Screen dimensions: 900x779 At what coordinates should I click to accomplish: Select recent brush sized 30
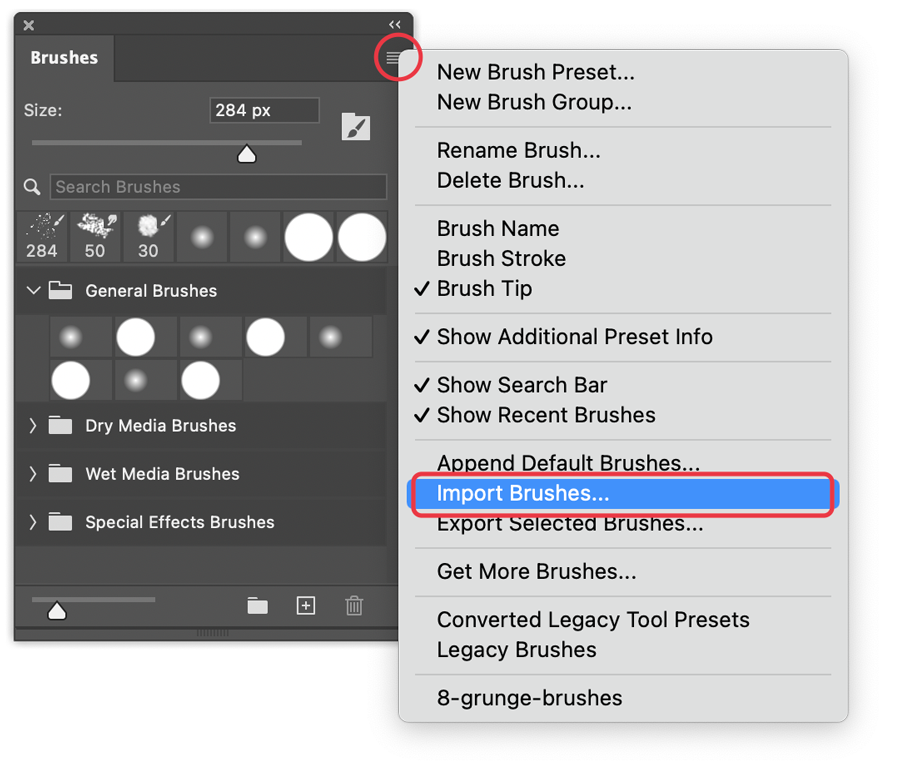(148, 237)
